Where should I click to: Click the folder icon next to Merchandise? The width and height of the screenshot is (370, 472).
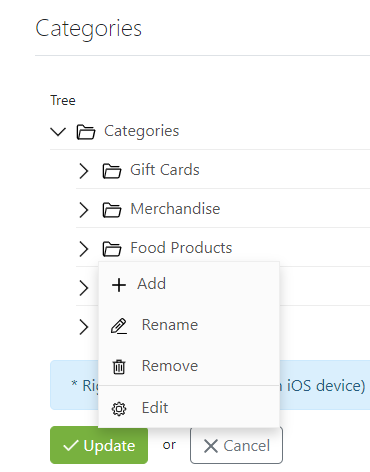point(112,210)
